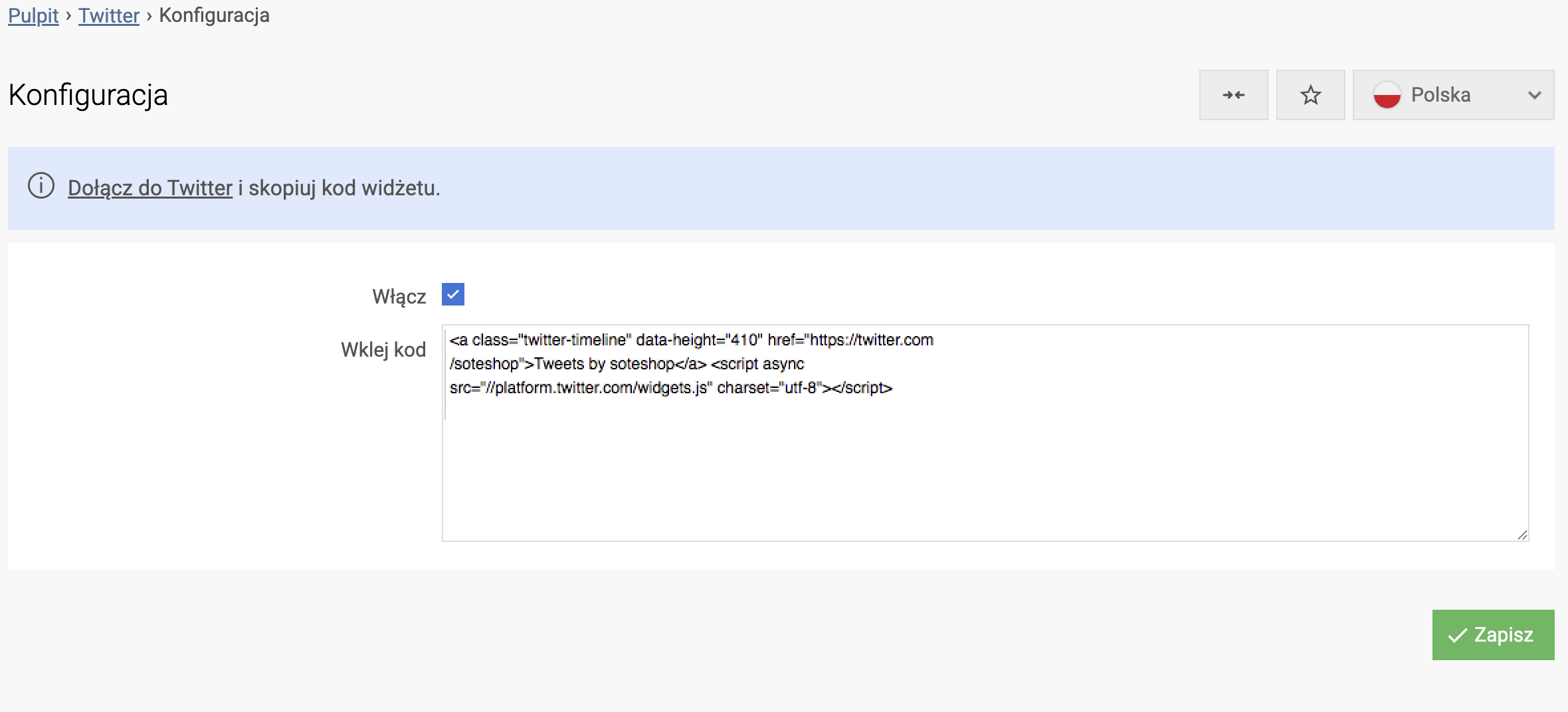Click the Polish flag icon
1568x712 pixels.
1387,95
